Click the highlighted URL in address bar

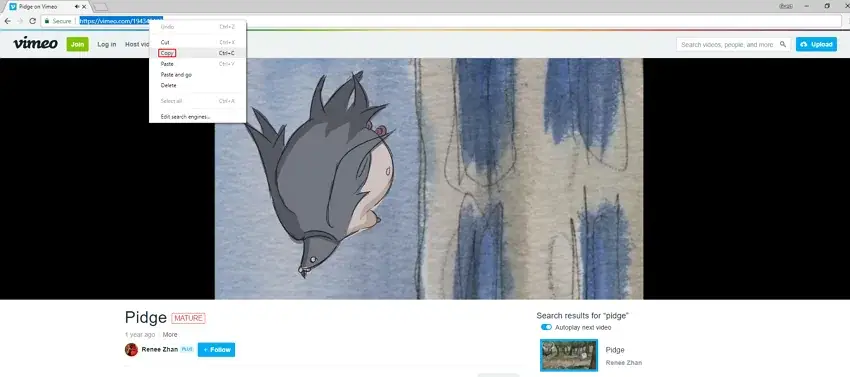click(121, 21)
